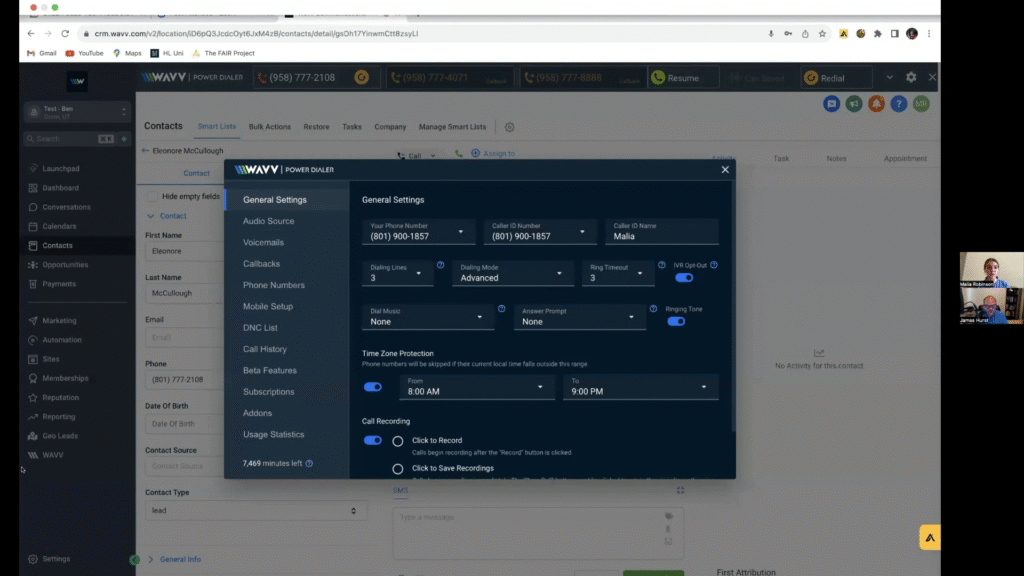Click the help icon beside Dialing Lines
Viewport: 1024px width, 576px height.
[x=440, y=265]
